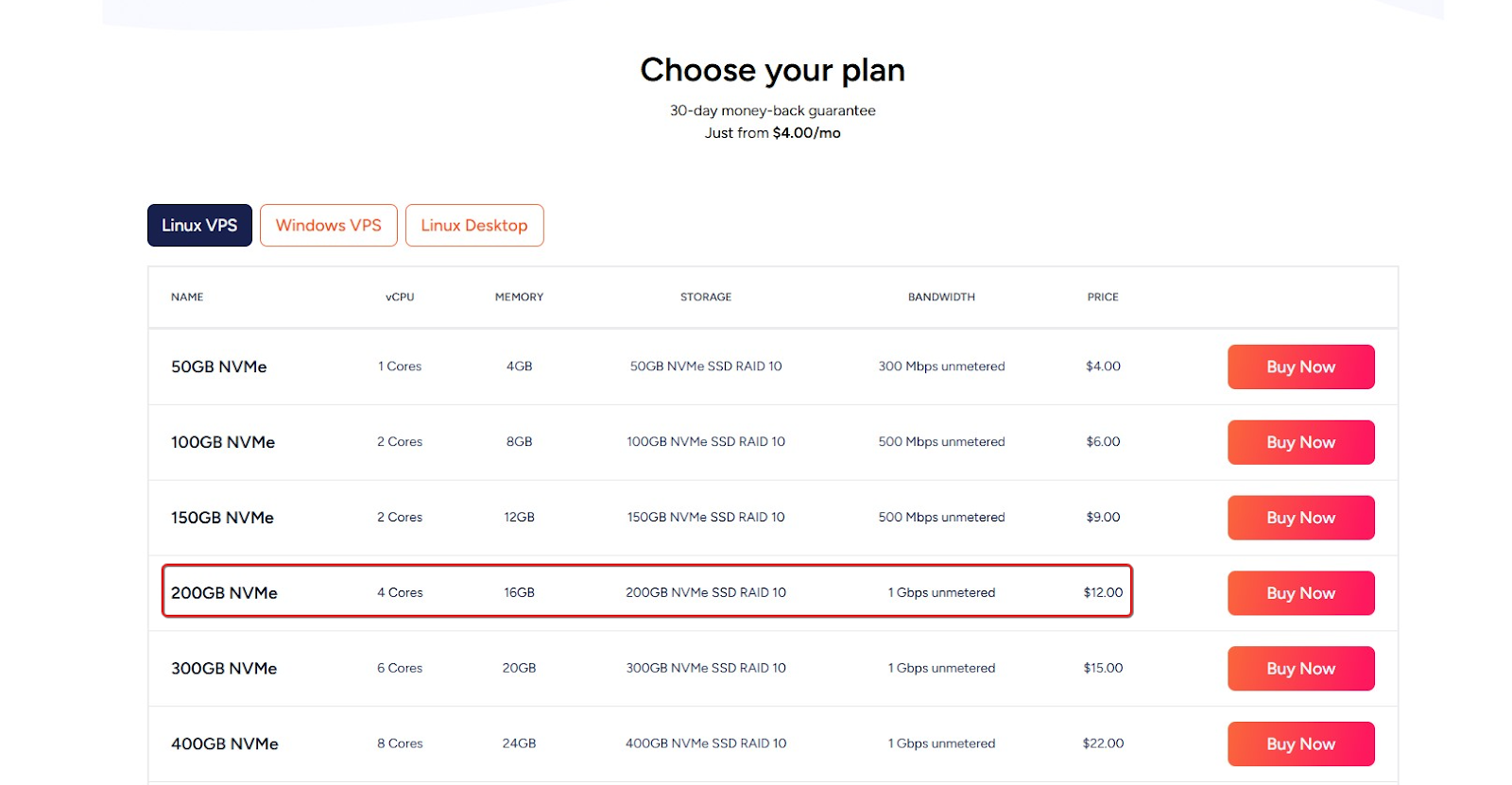
Task: Switch to the Windows VPS tab
Action: tap(328, 225)
